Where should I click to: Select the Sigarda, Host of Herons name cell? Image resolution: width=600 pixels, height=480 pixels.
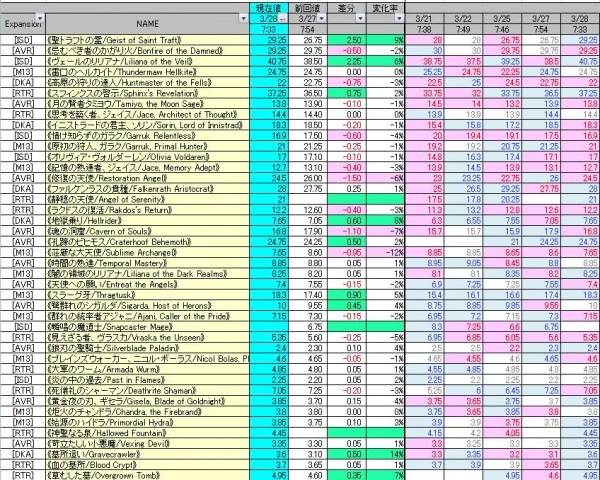147,306
